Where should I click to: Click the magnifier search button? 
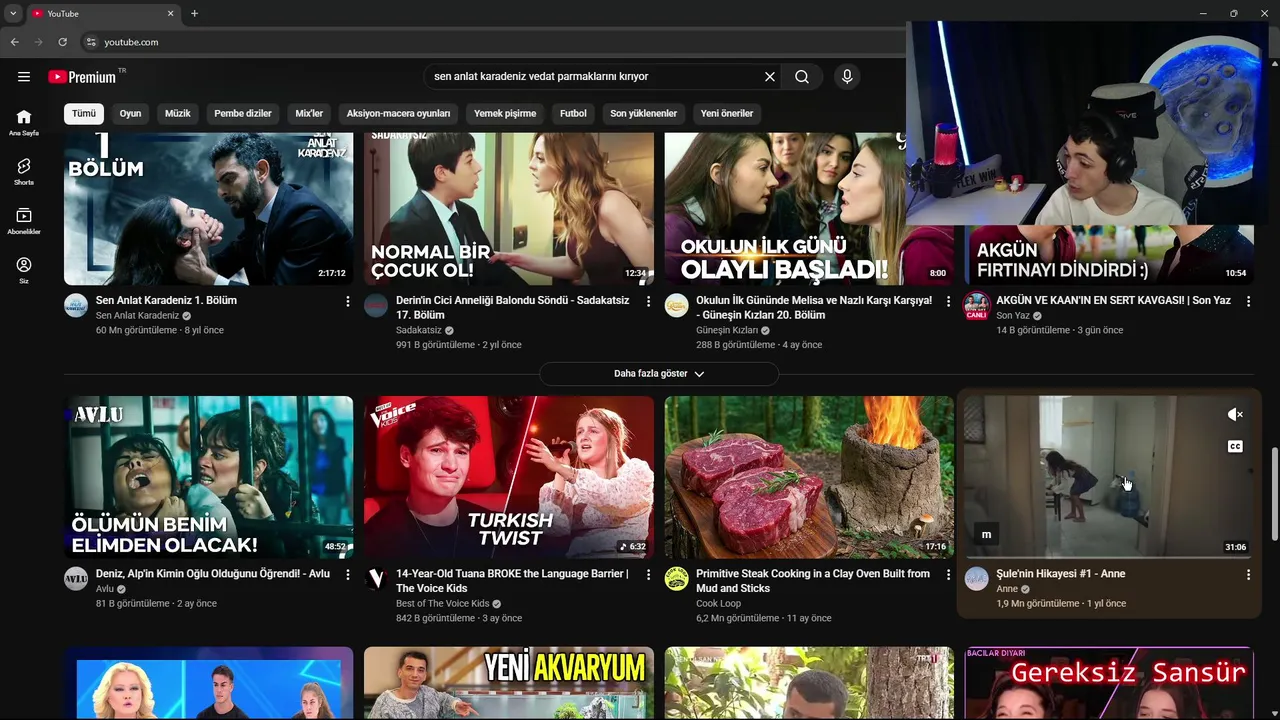[802, 77]
